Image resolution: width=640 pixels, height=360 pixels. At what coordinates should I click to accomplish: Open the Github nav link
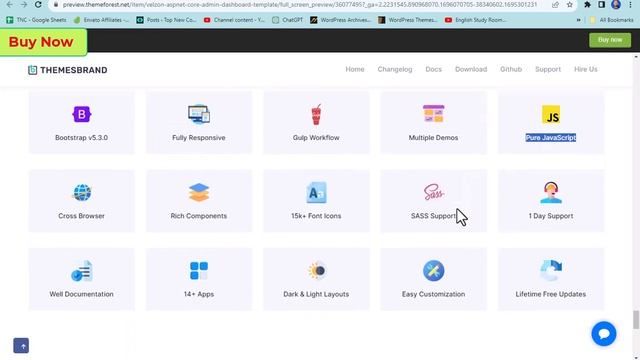[x=511, y=69]
